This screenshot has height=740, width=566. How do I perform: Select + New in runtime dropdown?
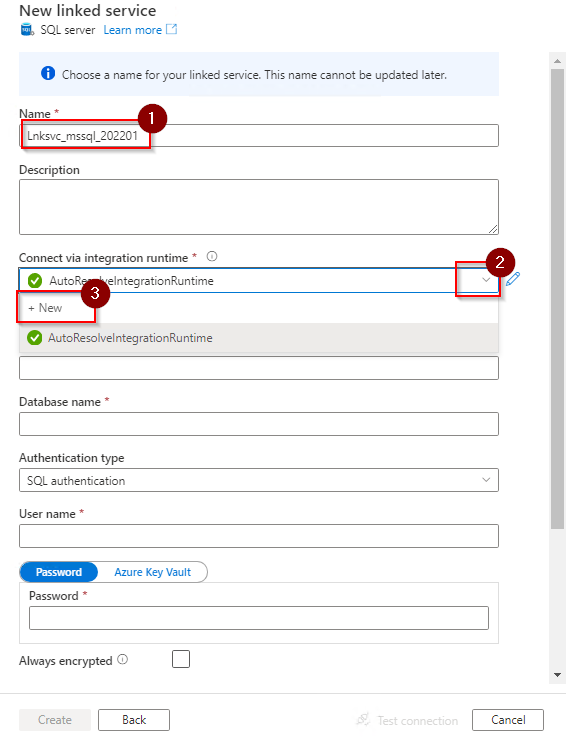pyautogui.click(x=45, y=308)
